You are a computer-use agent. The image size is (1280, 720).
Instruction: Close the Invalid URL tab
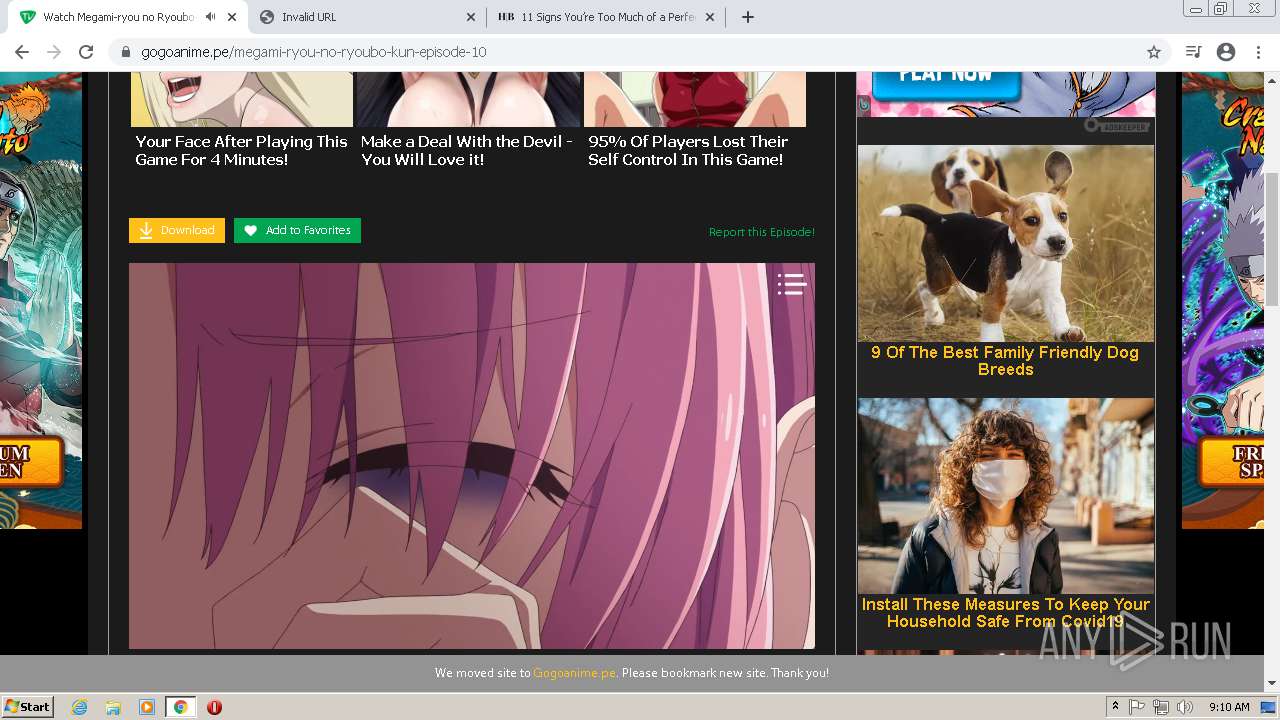[471, 17]
